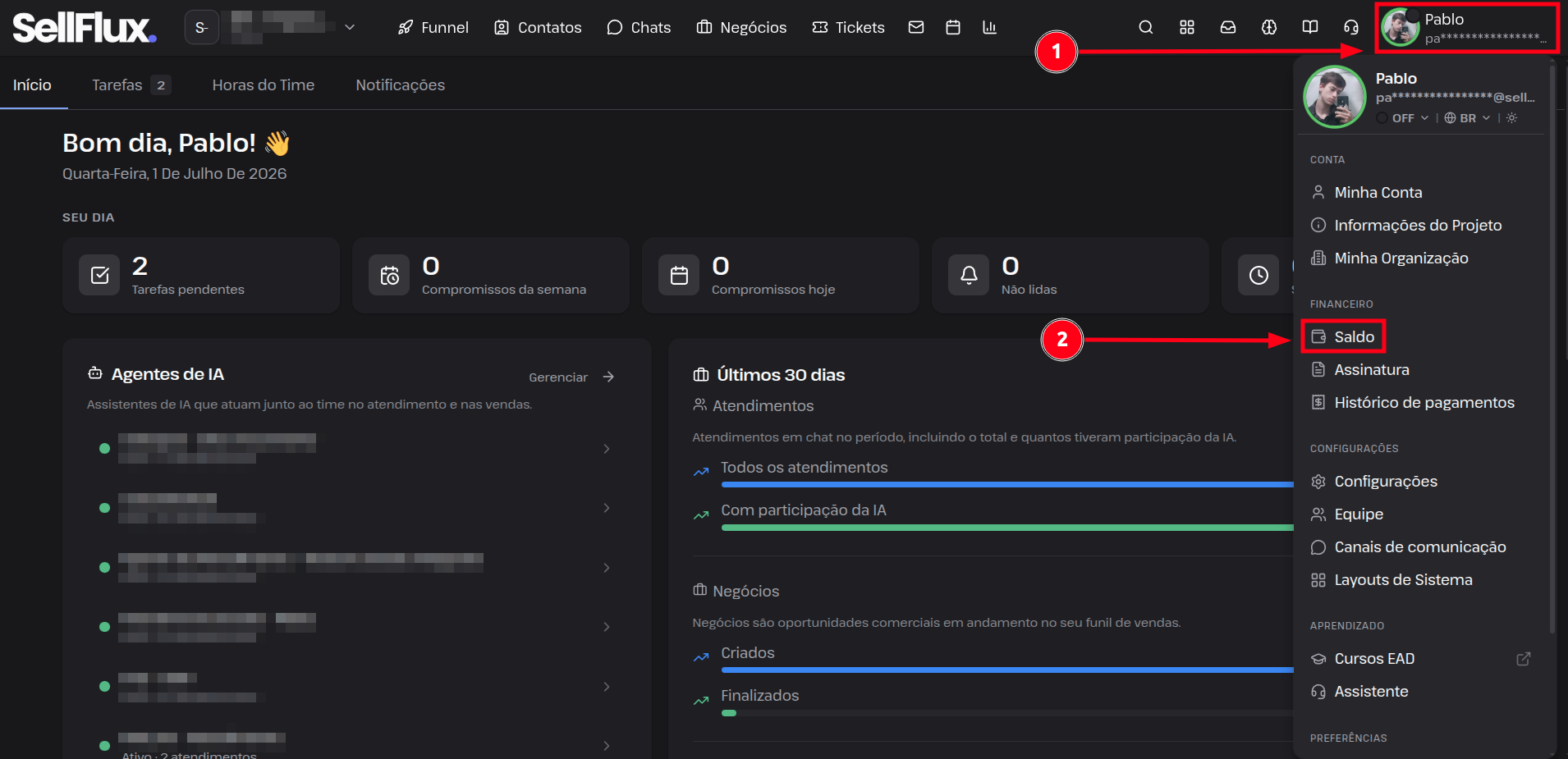Switch to the Início tab
Image resolution: width=1568 pixels, height=759 pixels.
[32, 85]
